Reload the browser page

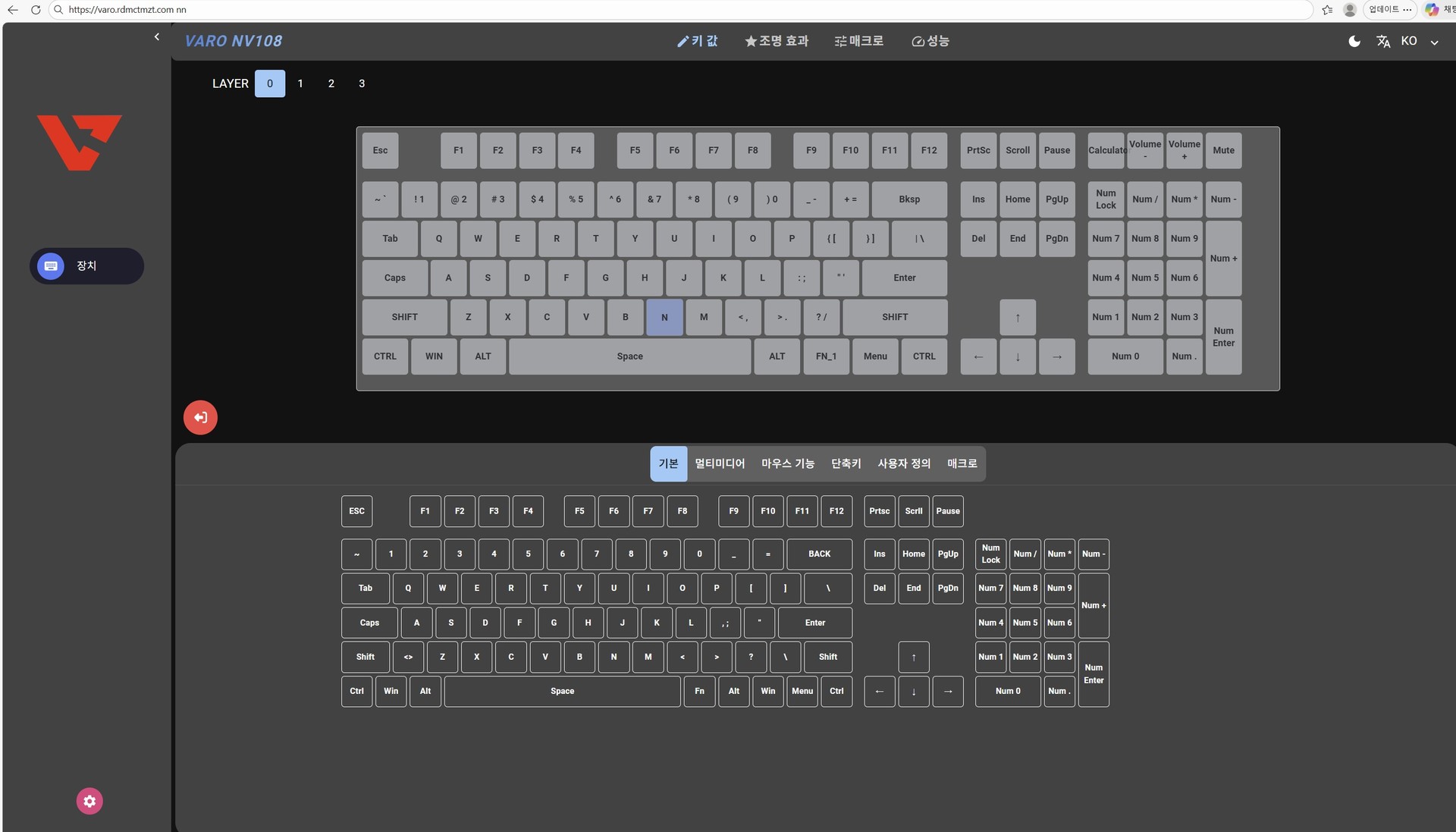36,10
